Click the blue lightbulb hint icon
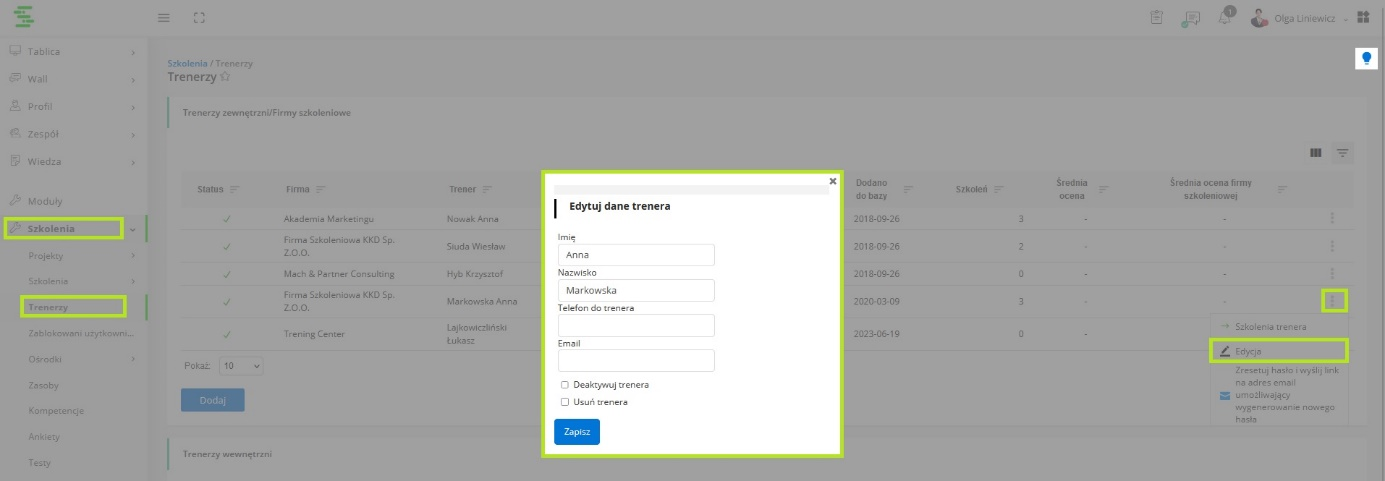 (1366, 59)
